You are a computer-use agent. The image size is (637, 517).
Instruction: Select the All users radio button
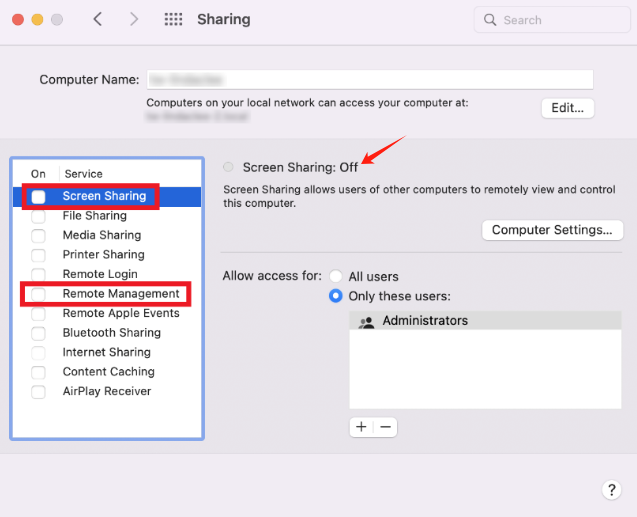coord(336,276)
